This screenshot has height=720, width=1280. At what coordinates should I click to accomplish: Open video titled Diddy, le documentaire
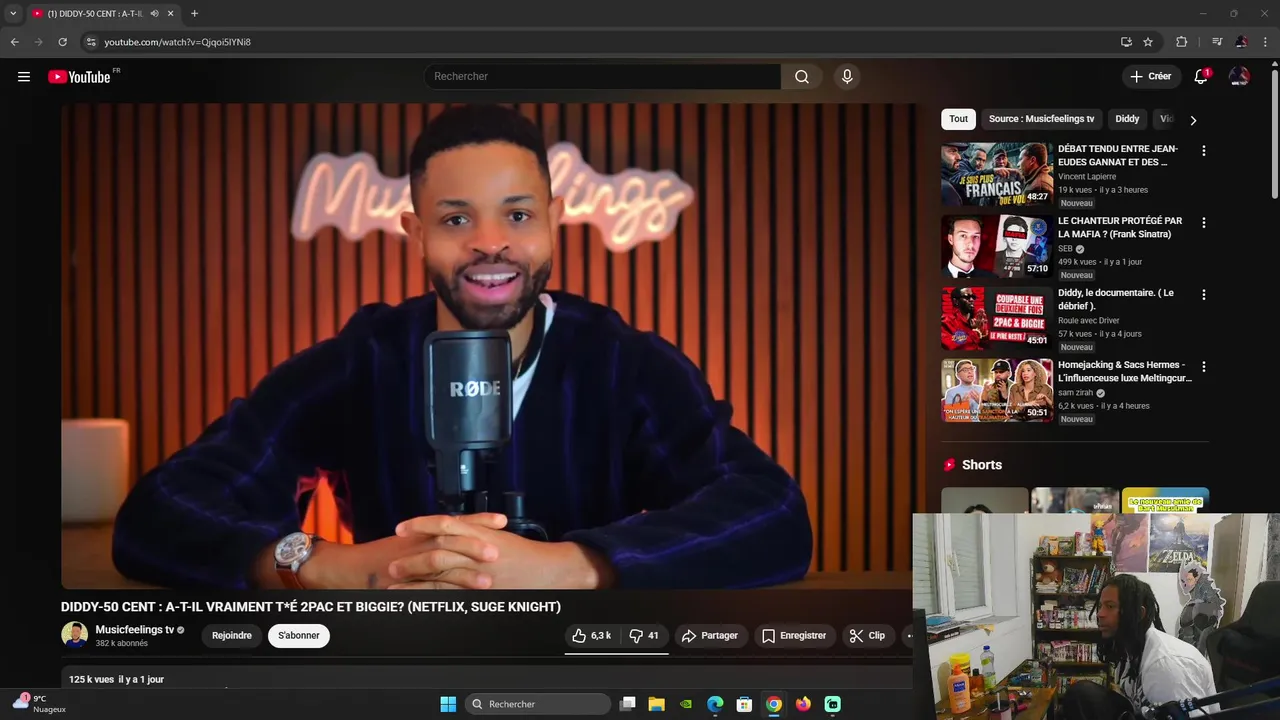[x=1116, y=299]
